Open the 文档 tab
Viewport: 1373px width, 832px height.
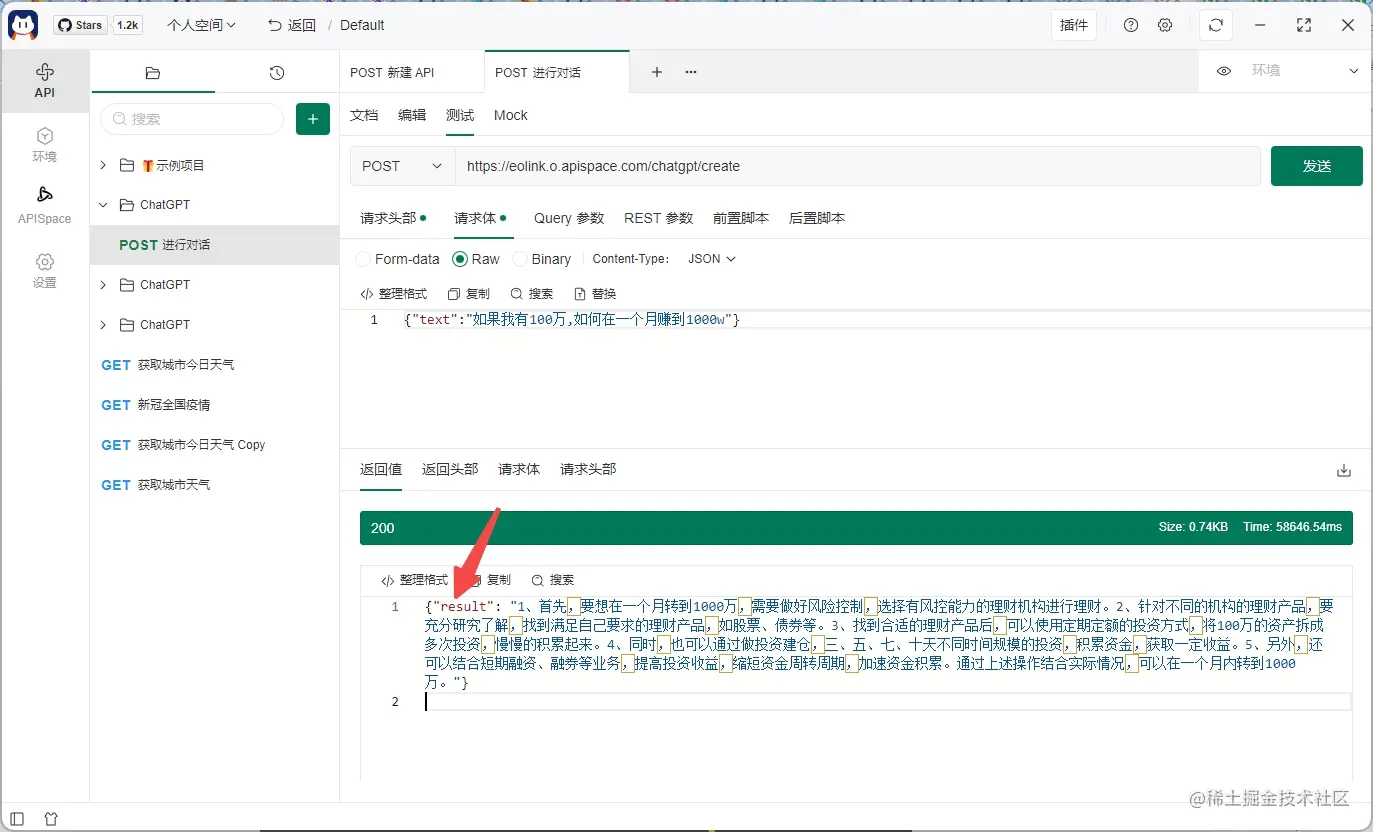(x=364, y=115)
